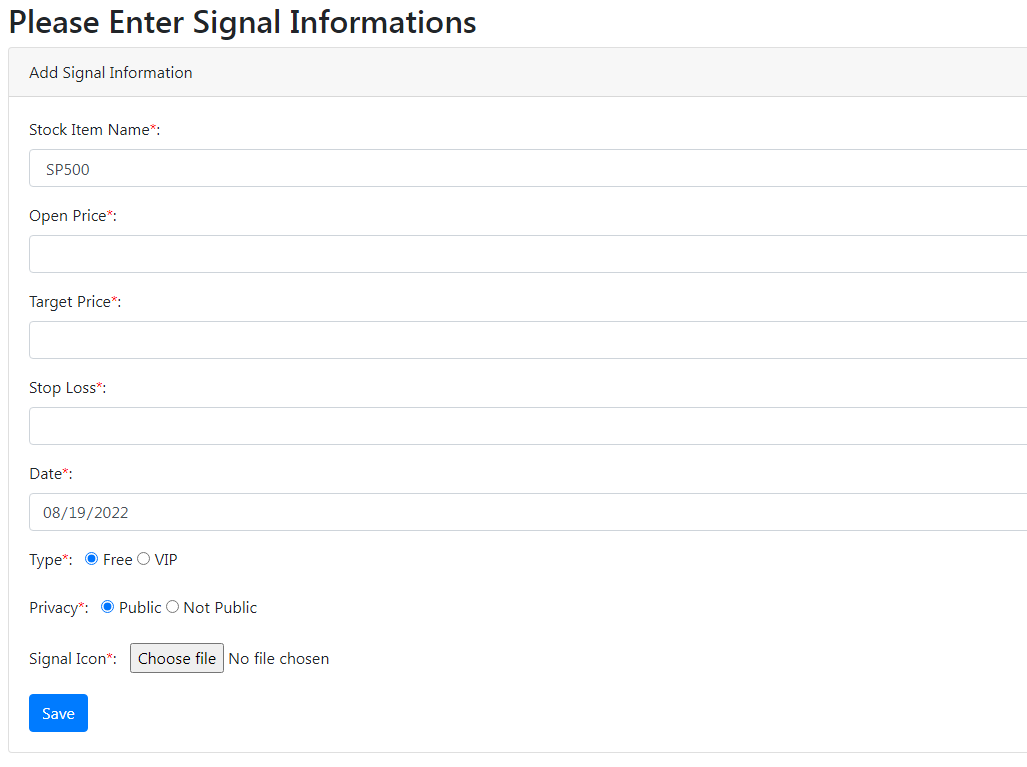The height and width of the screenshot is (767, 1027).
Task: Select the Free type radio button
Action: click(x=92, y=559)
